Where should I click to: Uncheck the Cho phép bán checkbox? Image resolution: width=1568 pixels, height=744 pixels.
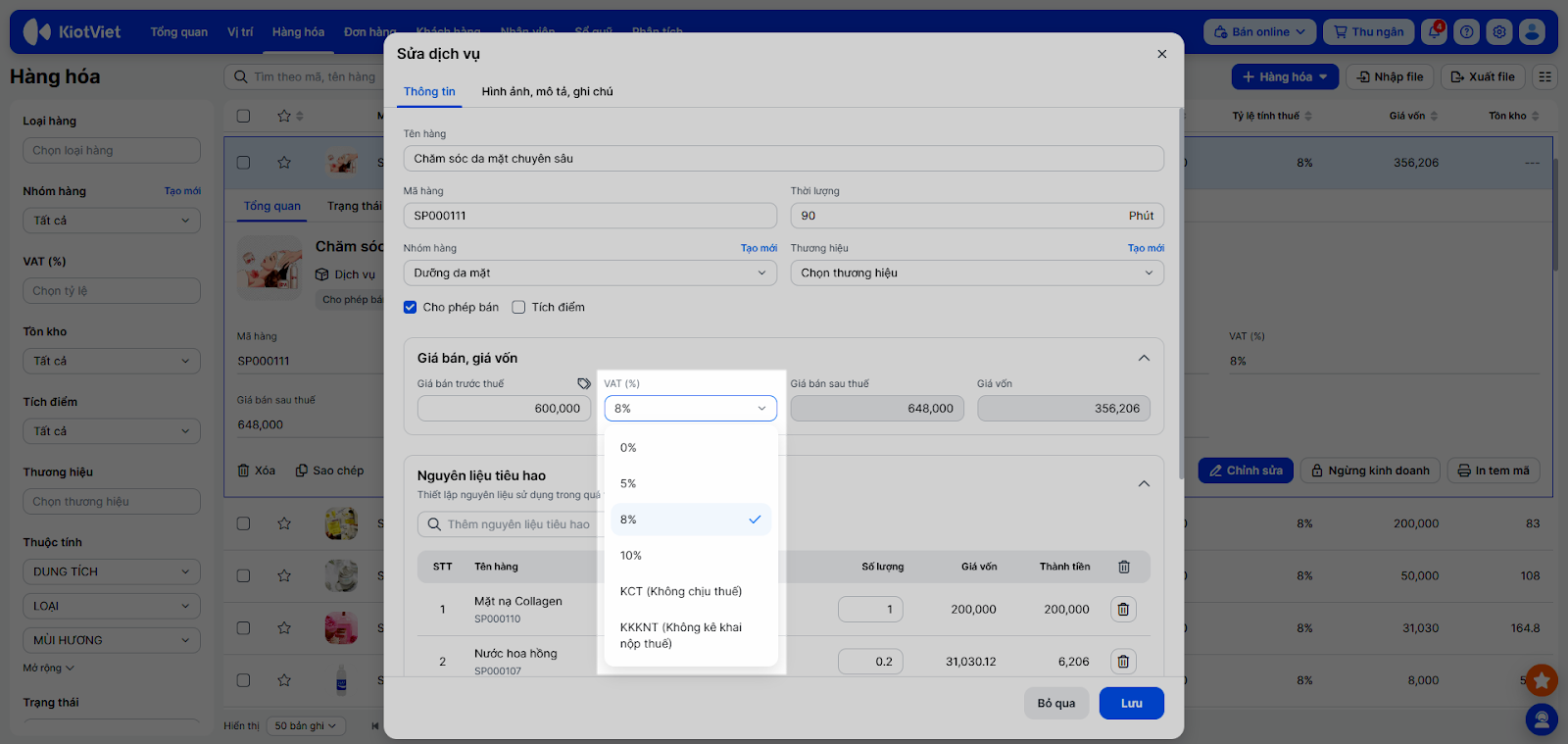point(411,308)
